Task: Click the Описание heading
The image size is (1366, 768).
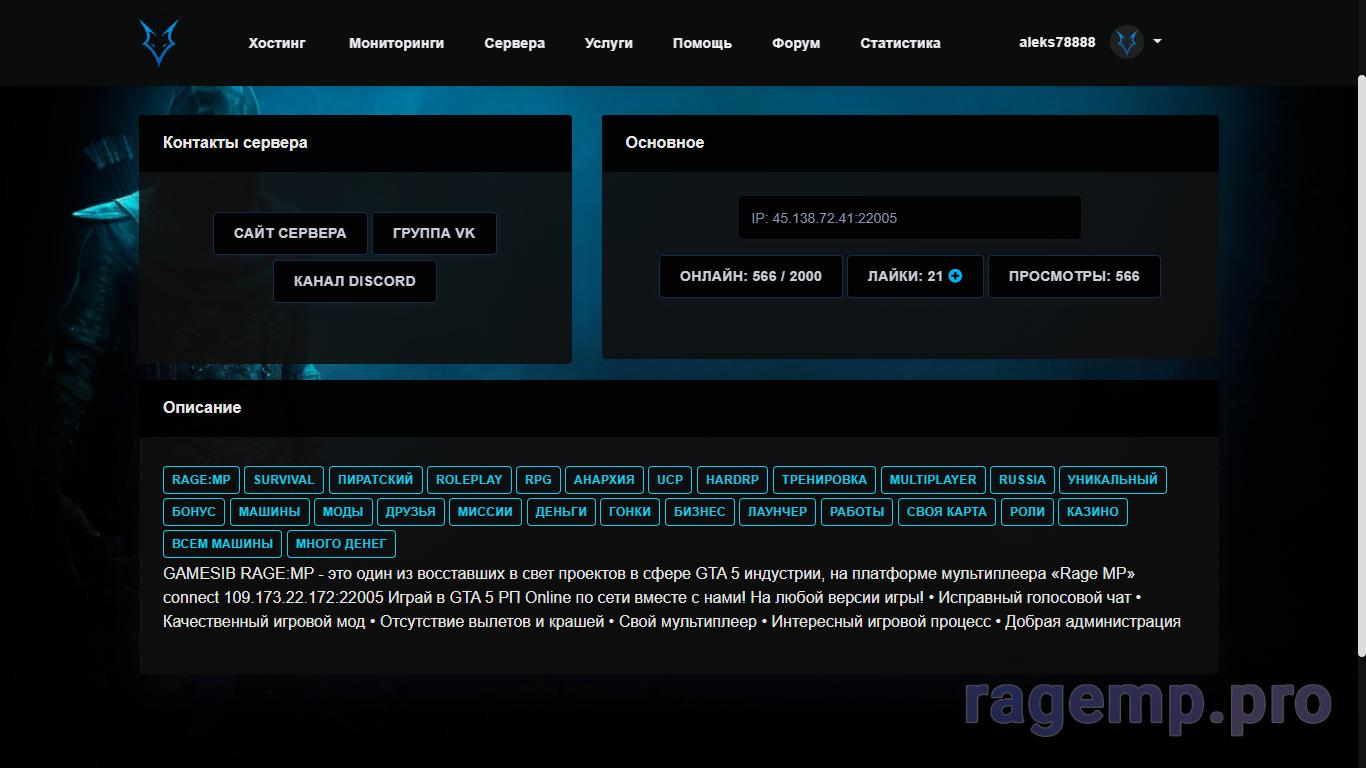Action: [x=202, y=408]
